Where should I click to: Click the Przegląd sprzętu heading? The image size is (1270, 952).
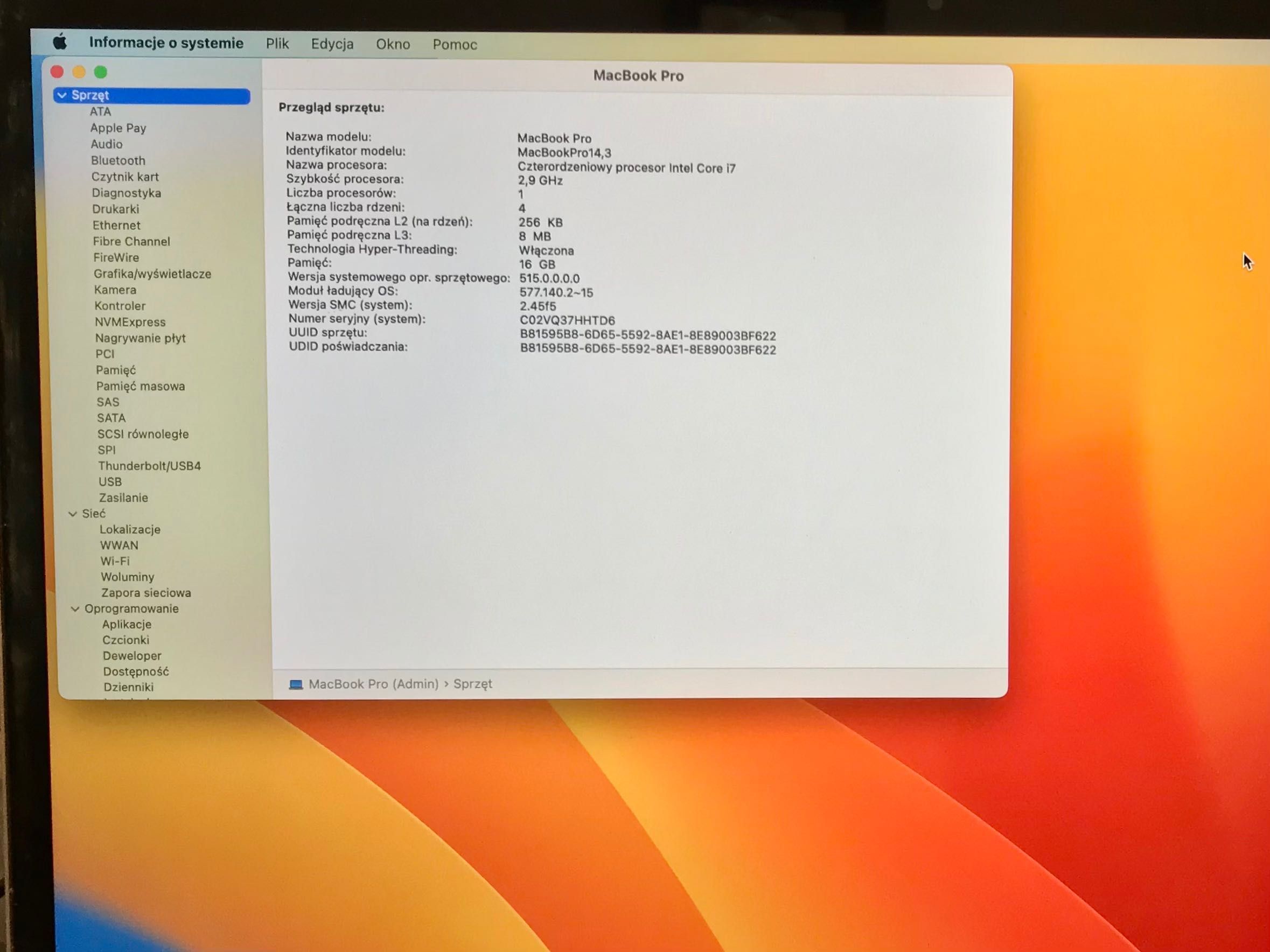pos(332,108)
